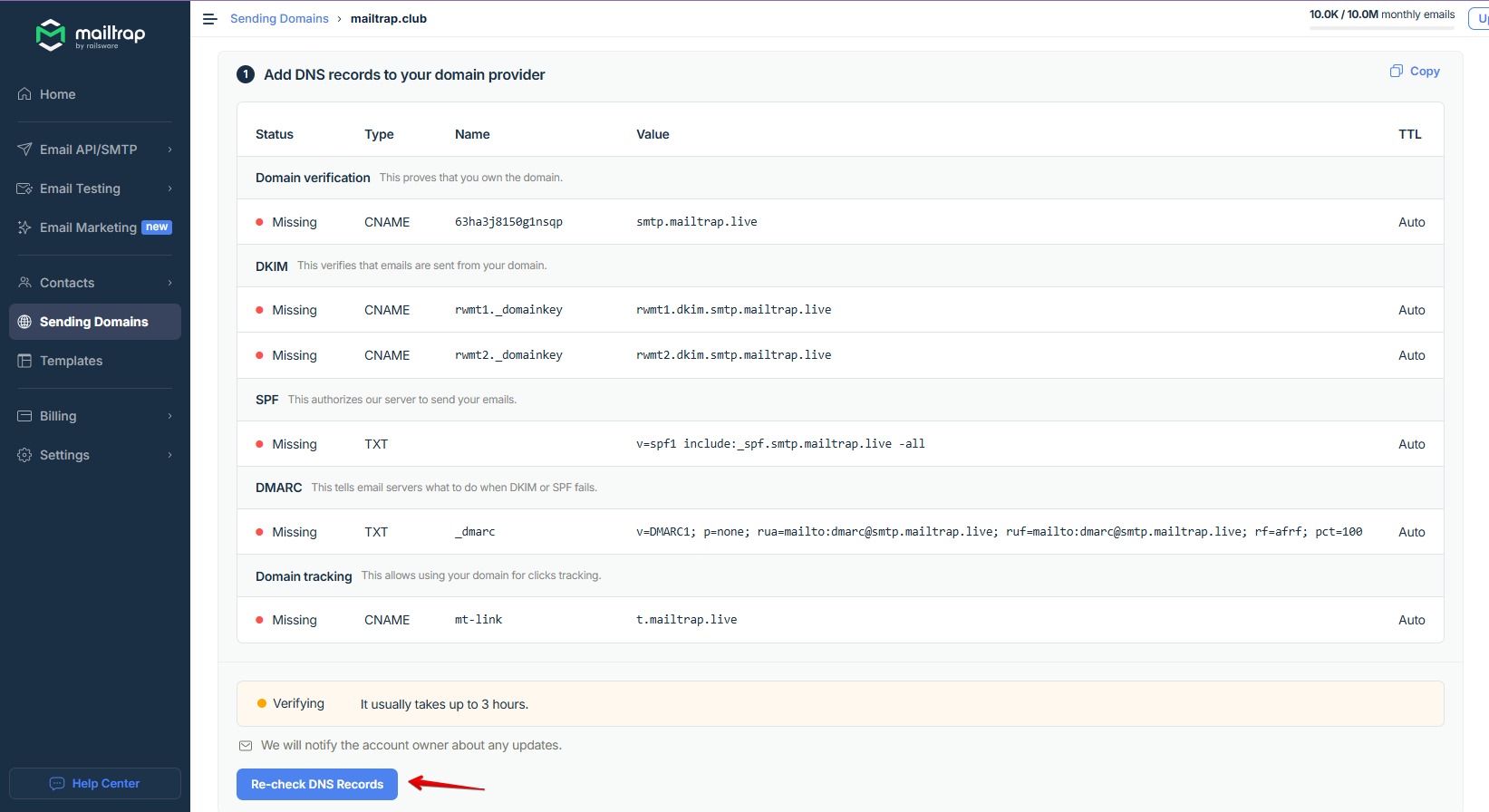Click the Type column header
The width and height of the screenshot is (1489, 812).
tap(379, 134)
